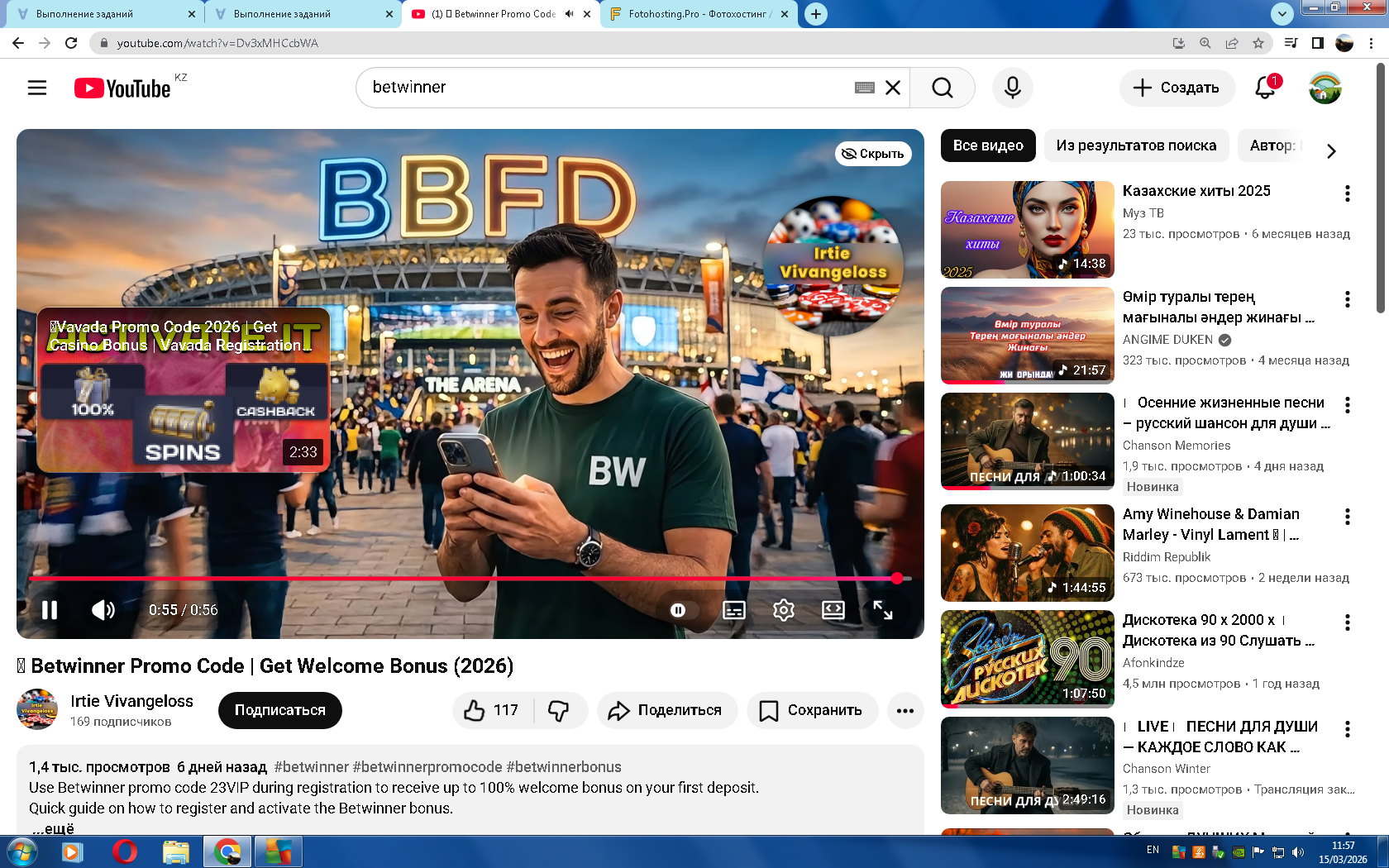
Task: Expand the description with ...ещё
Action: click(x=53, y=827)
